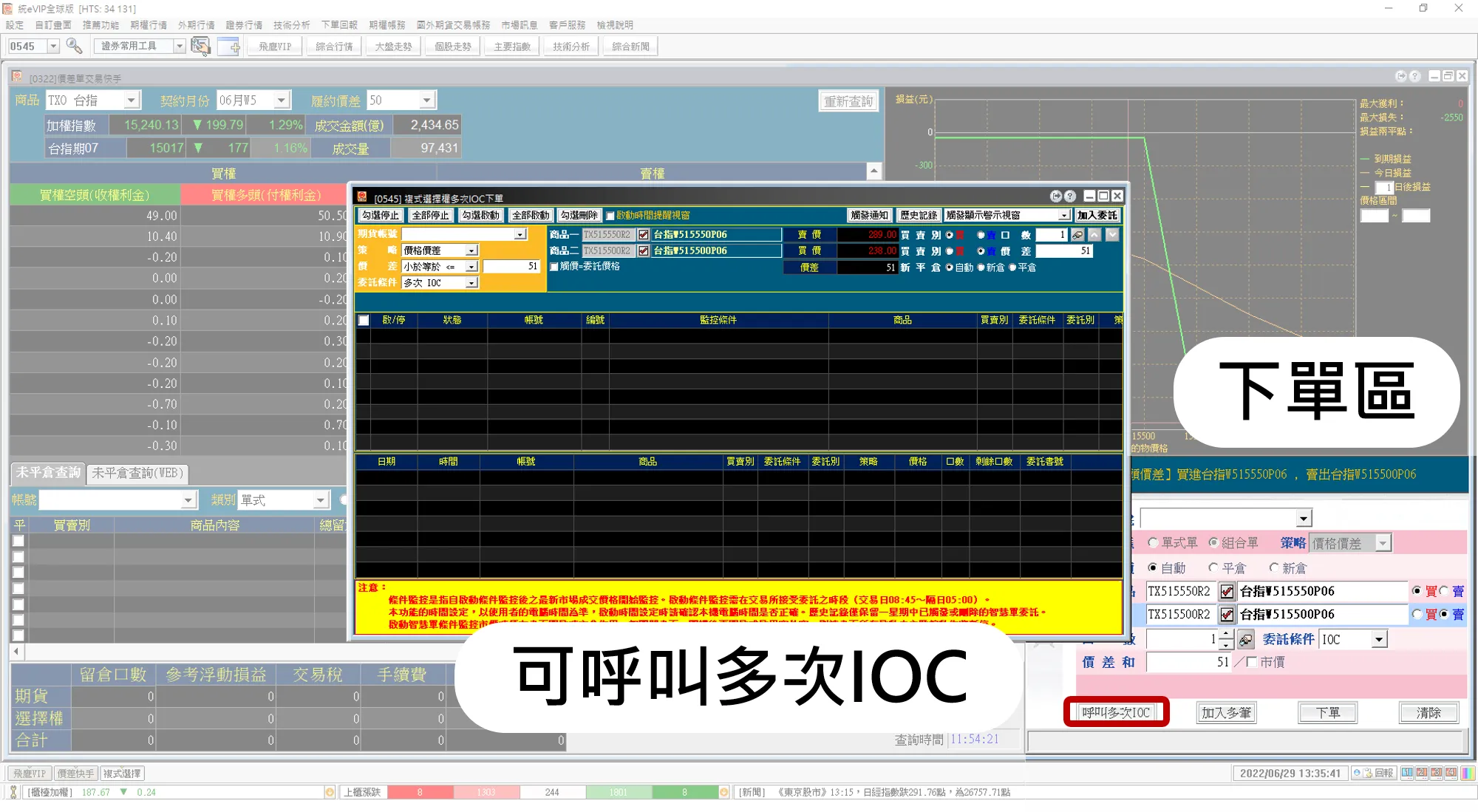Open the 履約價差 strike spread dropdown
The width and height of the screenshot is (1478, 812).
(x=426, y=100)
